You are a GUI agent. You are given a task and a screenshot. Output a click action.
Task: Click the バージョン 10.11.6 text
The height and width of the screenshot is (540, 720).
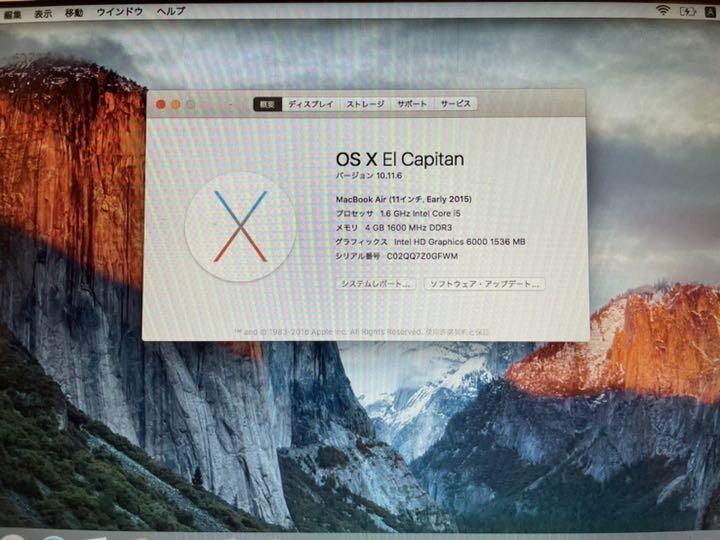(369, 176)
